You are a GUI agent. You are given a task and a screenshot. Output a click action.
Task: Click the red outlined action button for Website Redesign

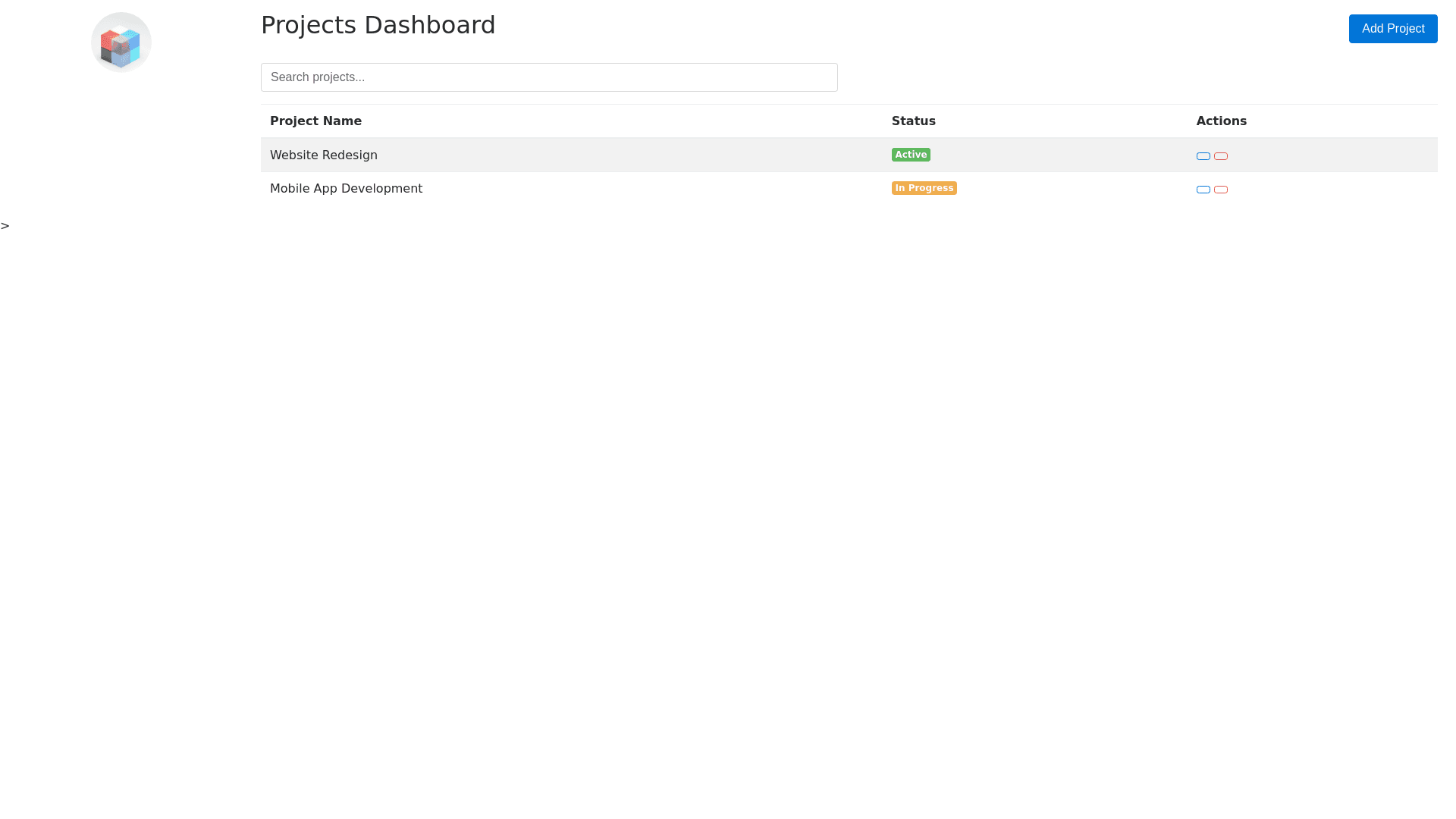click(1220, 156)
